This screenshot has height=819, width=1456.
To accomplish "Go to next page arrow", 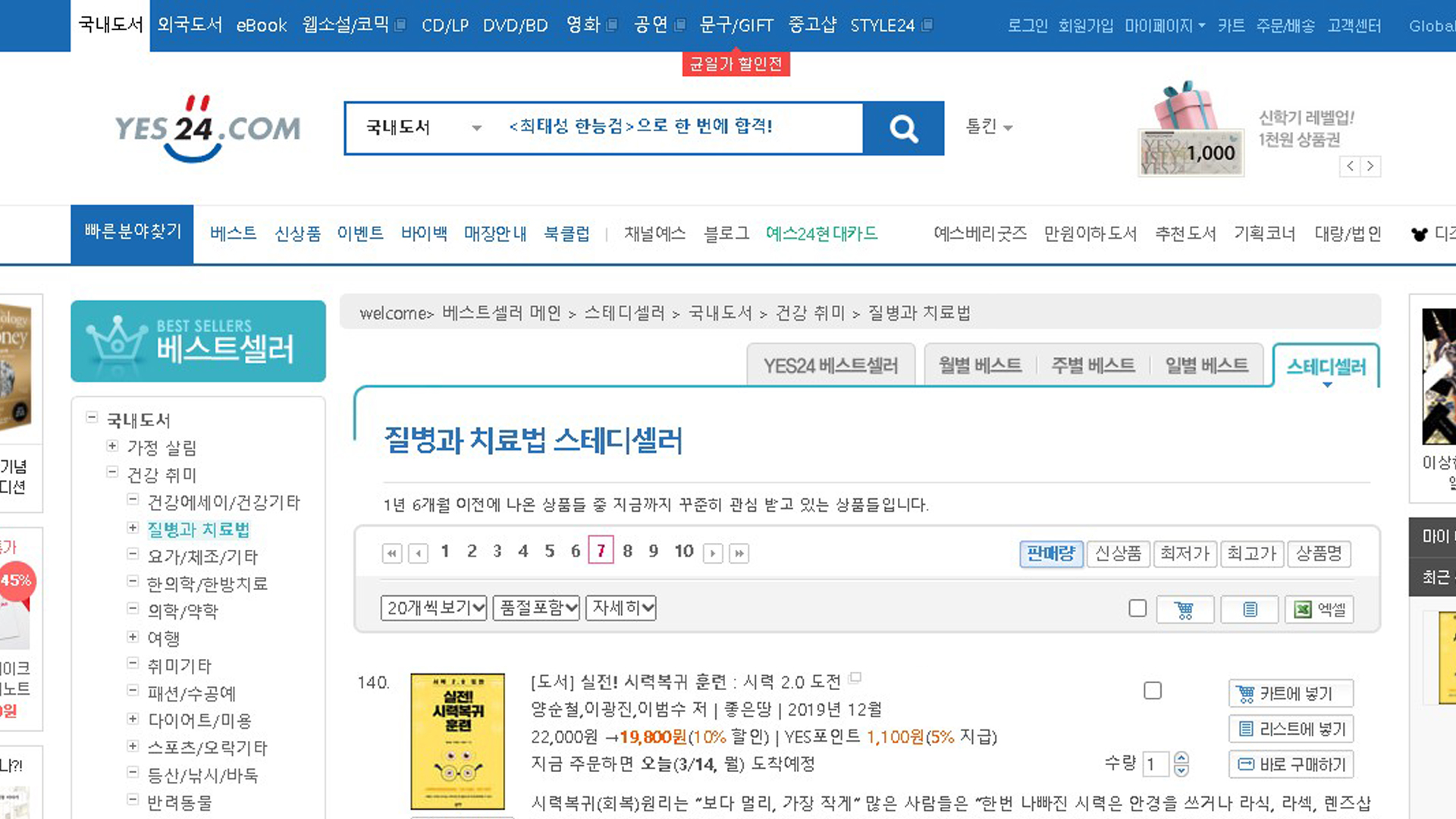I will coord(713,554).
